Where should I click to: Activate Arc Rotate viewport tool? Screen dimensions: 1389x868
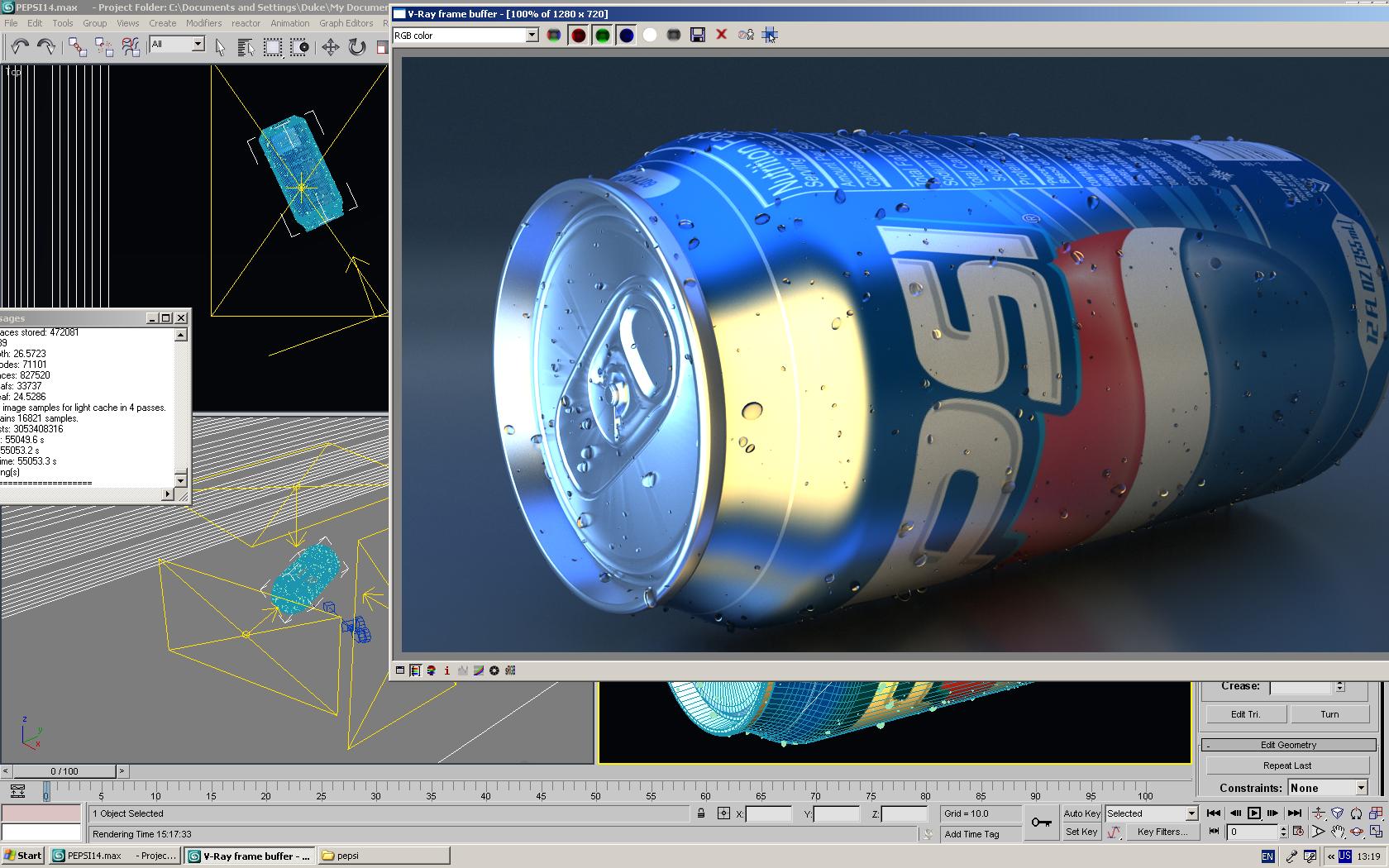coord(1357,832)
